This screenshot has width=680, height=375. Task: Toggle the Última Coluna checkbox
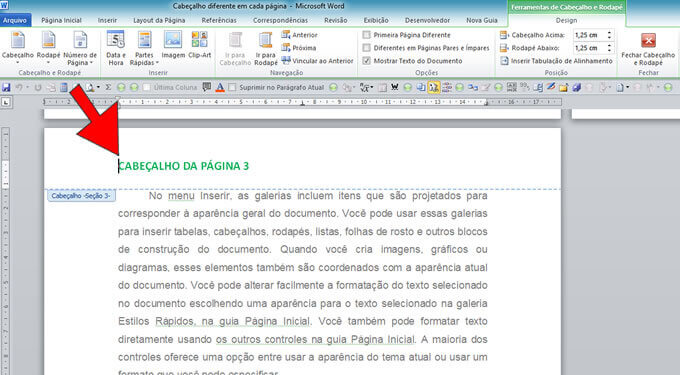[x=147, y=88]
